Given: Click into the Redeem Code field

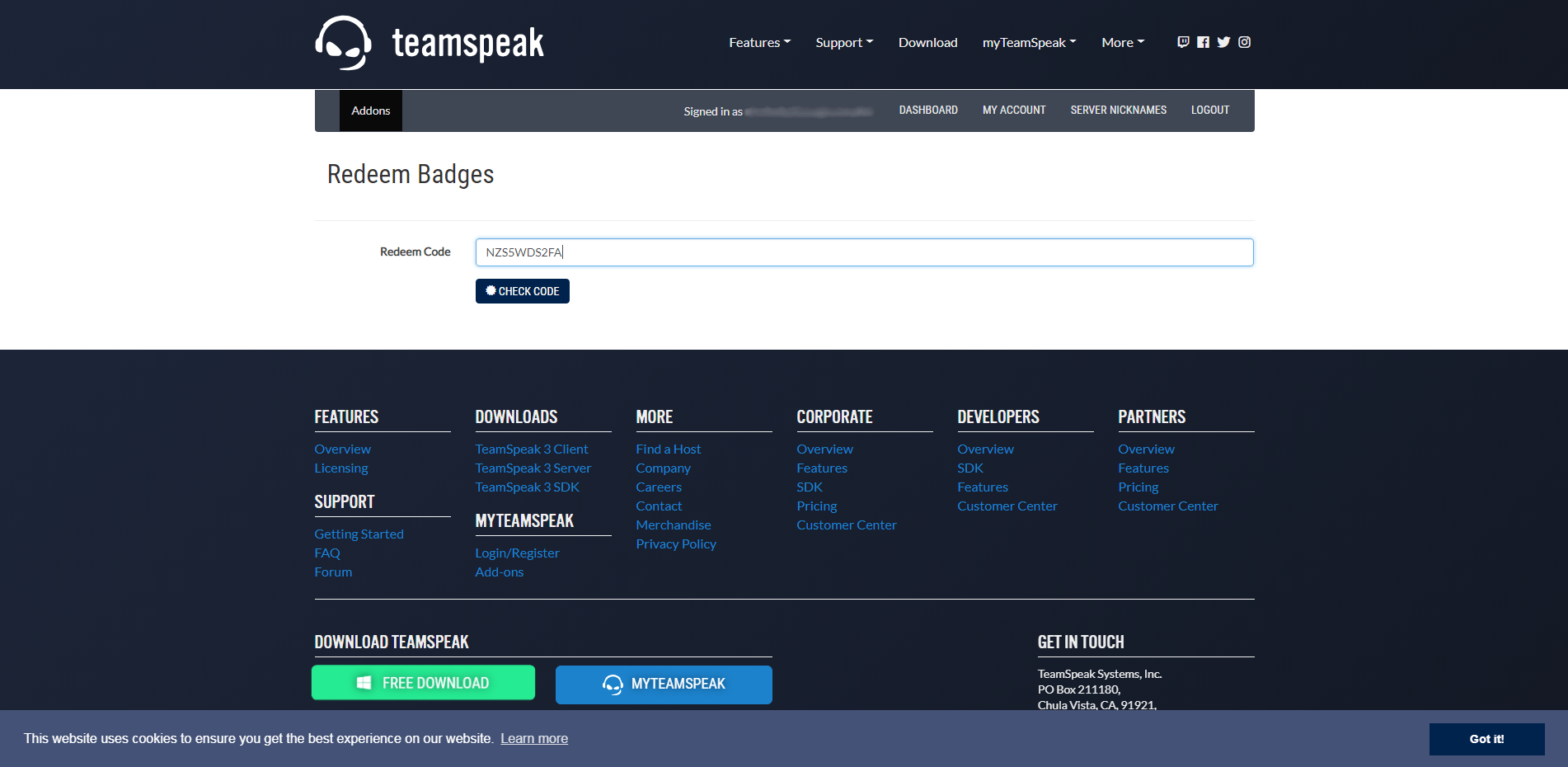Looking at the screenshot, I should pos(864,252).
